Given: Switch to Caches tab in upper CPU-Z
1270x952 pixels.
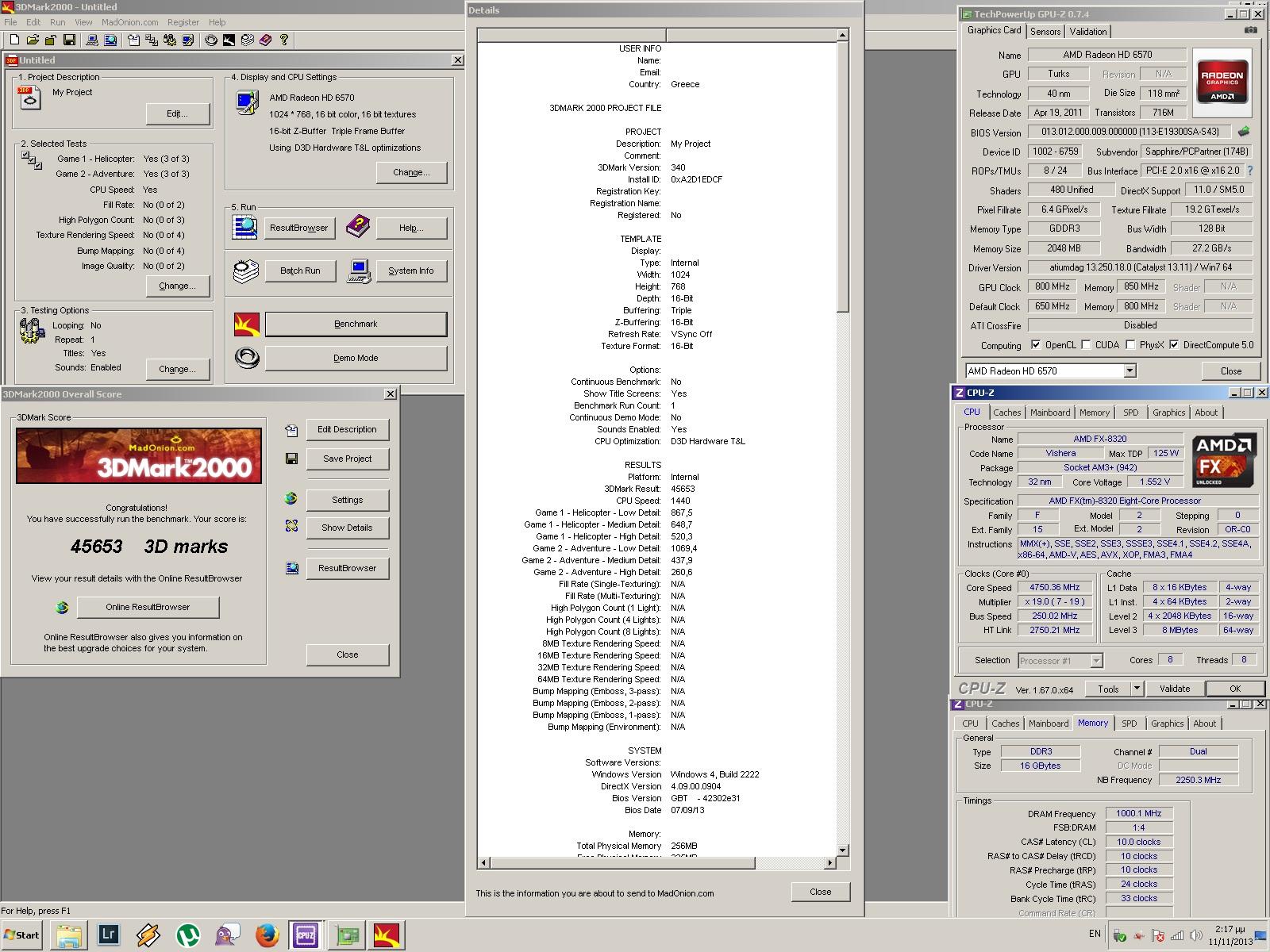Looking at the screenshot, I should (1006, 413).
